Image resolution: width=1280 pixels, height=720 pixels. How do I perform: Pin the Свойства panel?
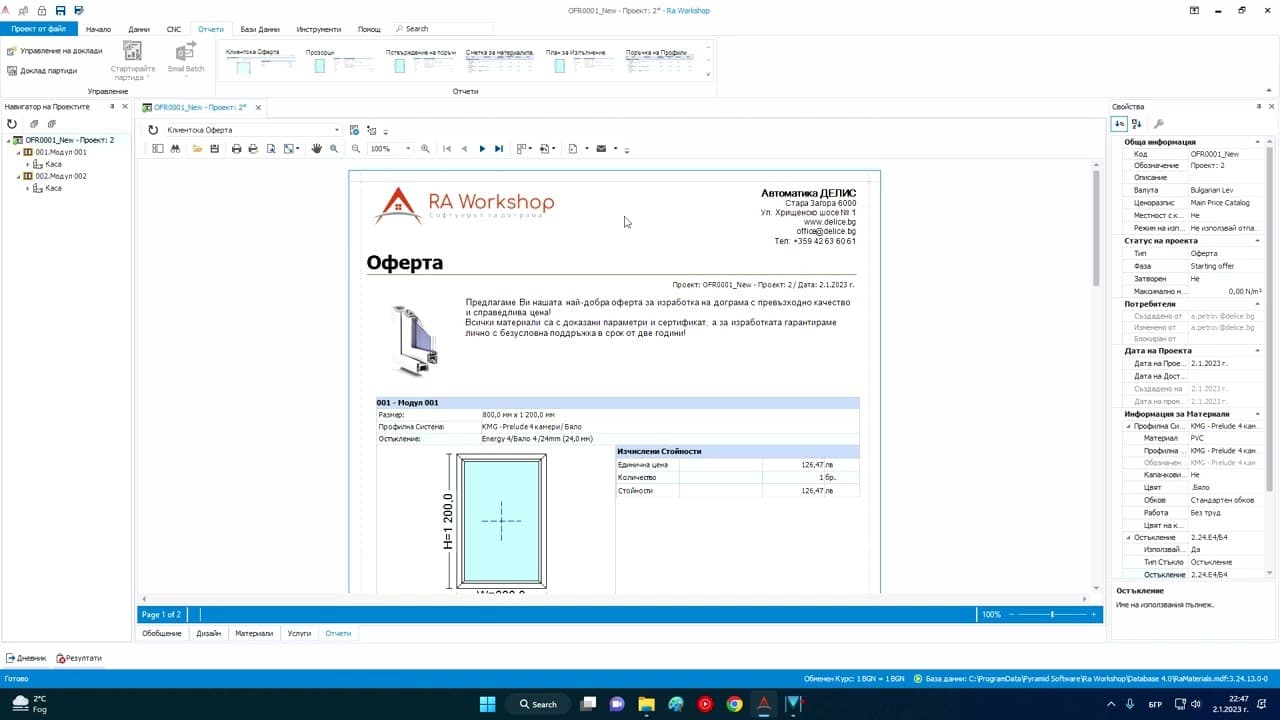pos(1259,106)
